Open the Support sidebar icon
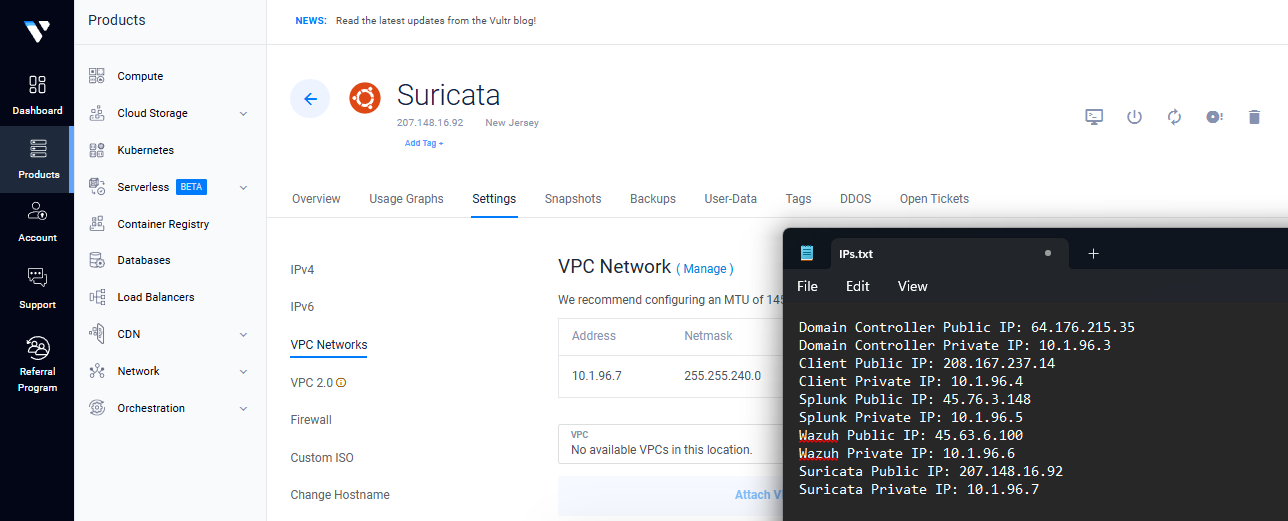 37,277
